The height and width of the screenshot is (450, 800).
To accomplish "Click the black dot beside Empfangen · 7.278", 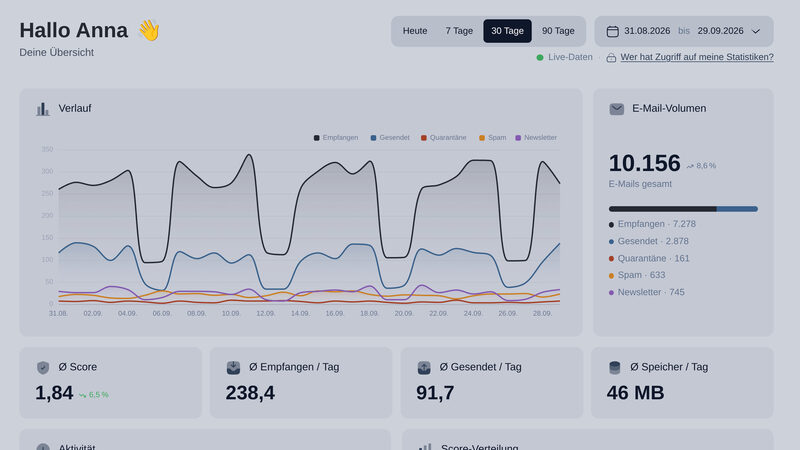I will coord(611,224).
